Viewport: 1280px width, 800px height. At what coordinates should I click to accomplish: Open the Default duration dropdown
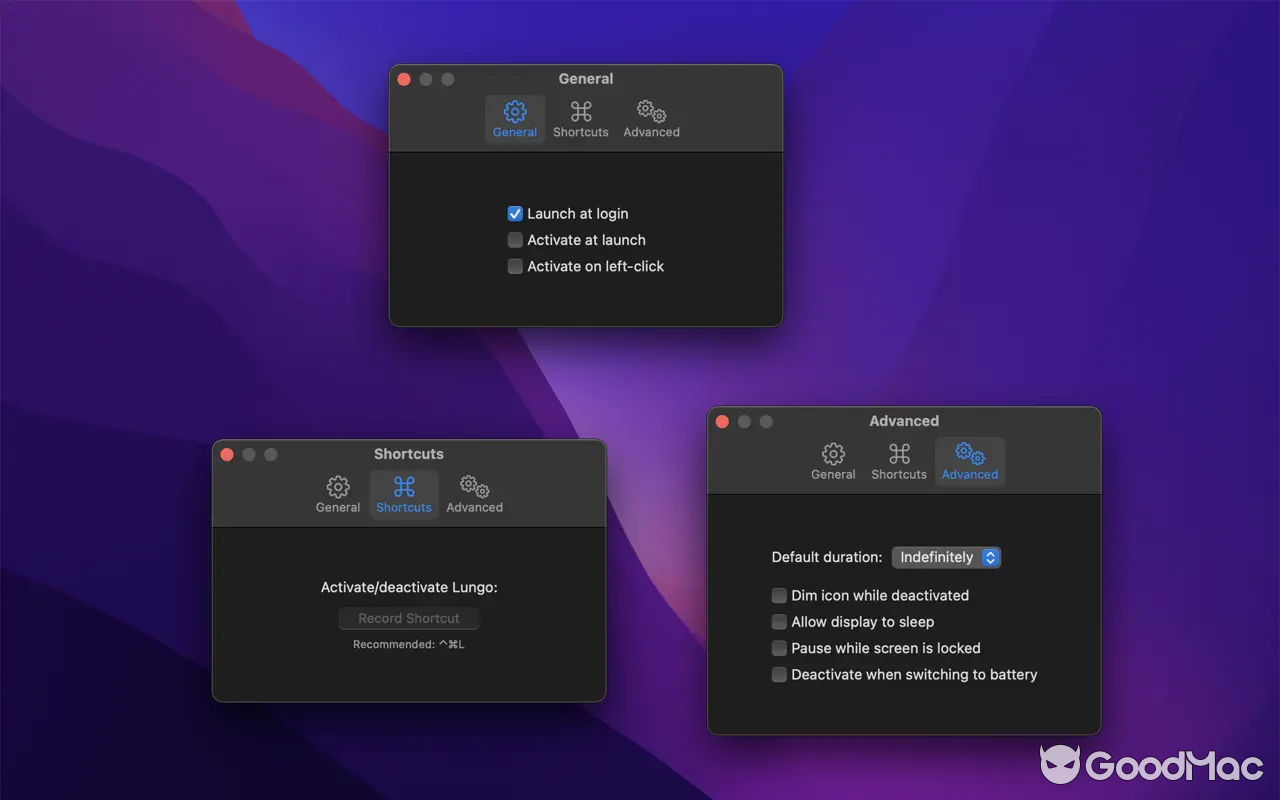pyautogui.click(x=944, y=557)
